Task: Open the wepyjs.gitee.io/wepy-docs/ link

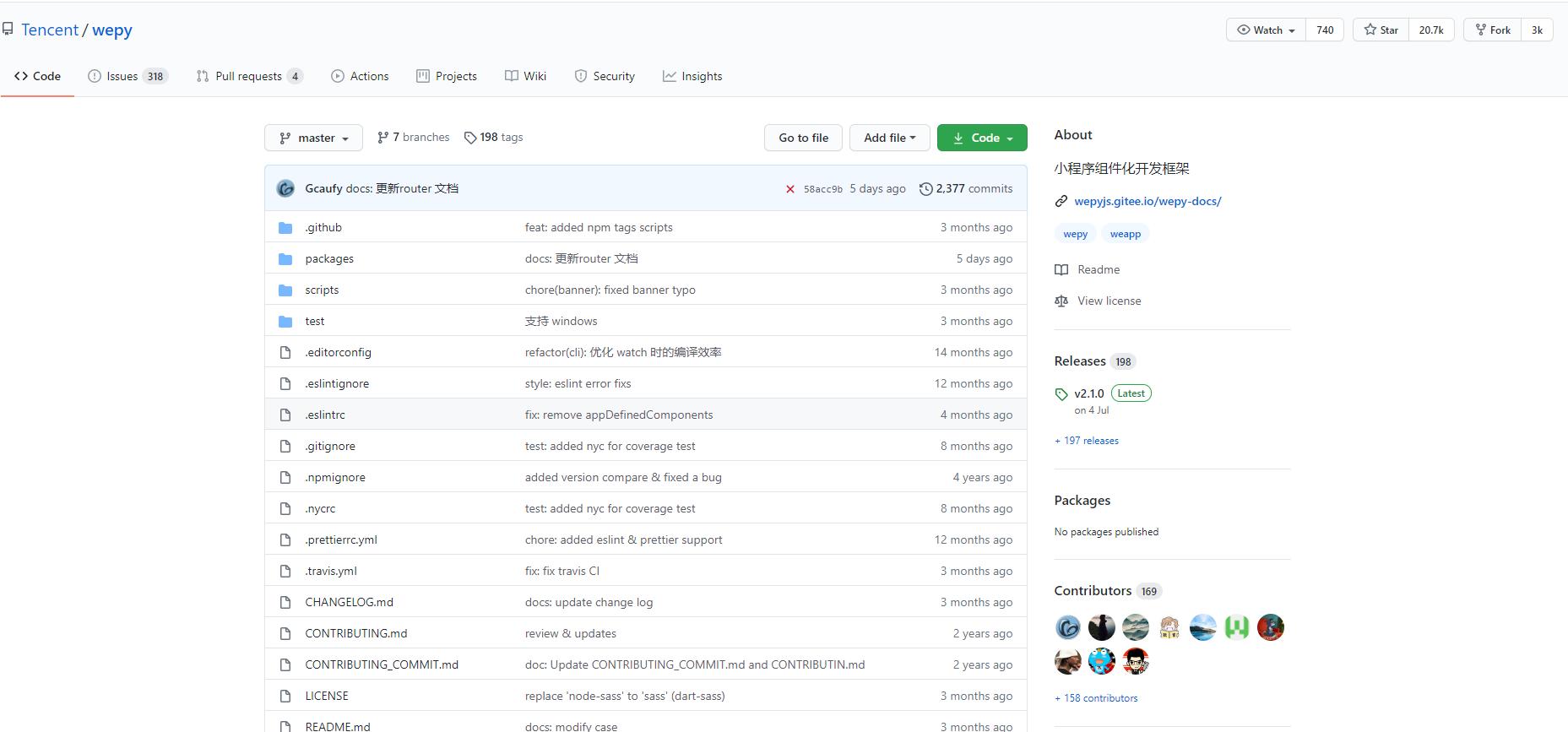Action: (1148, 201)
